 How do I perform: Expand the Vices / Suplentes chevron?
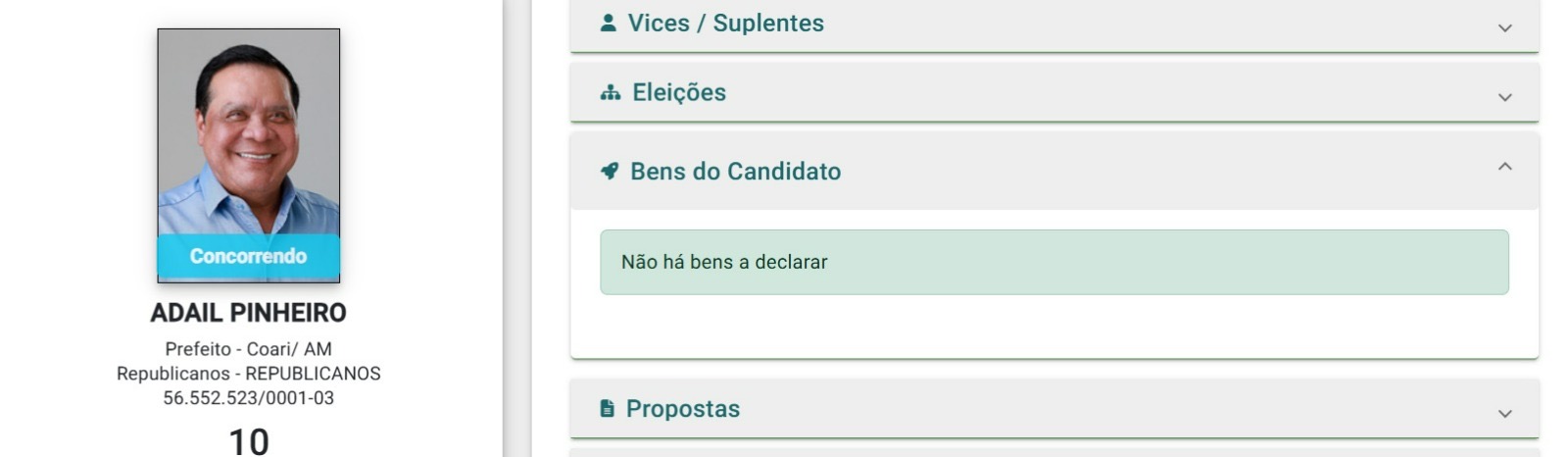pos(1505,28)
